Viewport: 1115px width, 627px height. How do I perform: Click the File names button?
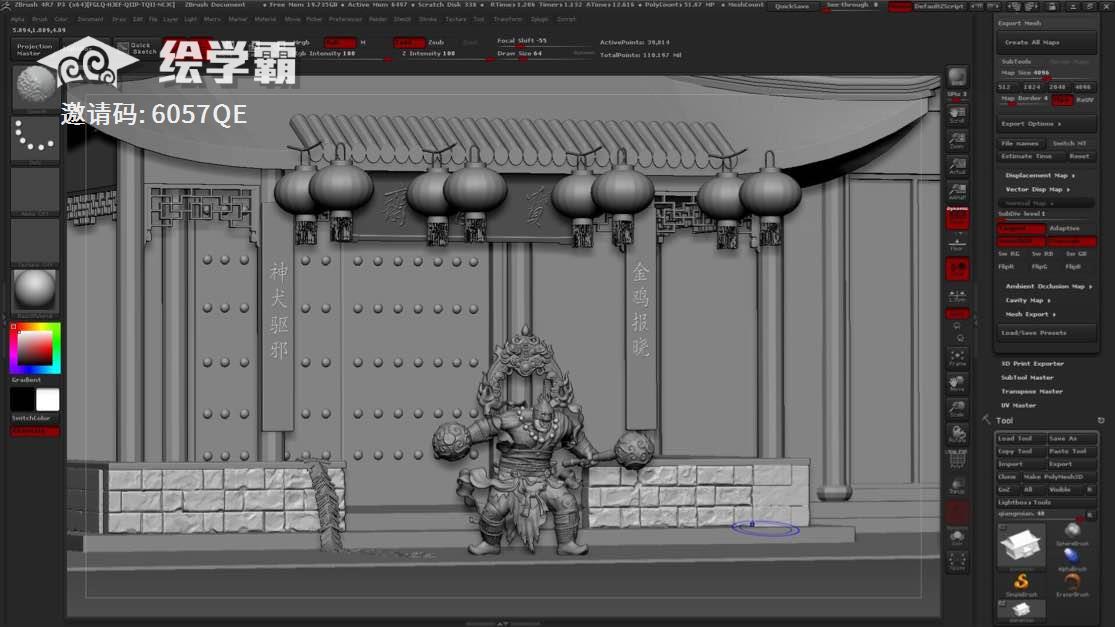(1020, 144)
